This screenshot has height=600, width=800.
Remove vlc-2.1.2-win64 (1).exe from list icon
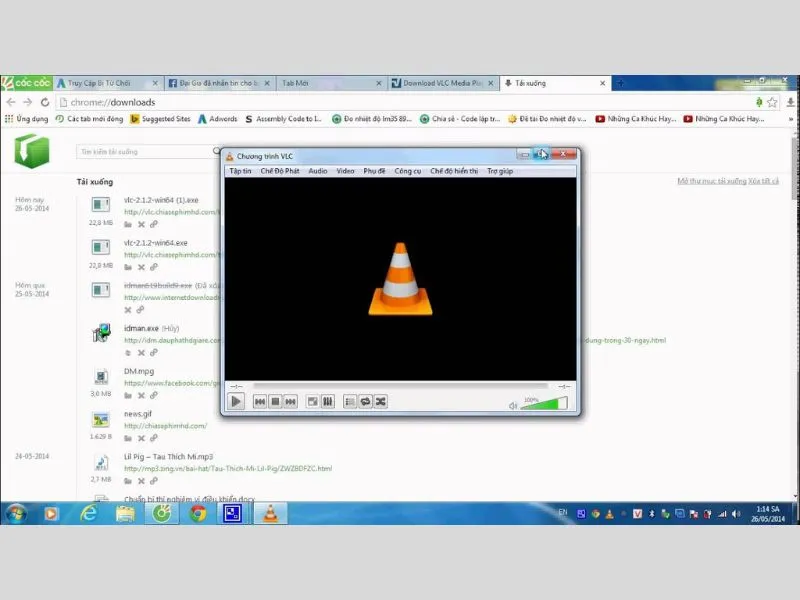[x=141, y=224]
